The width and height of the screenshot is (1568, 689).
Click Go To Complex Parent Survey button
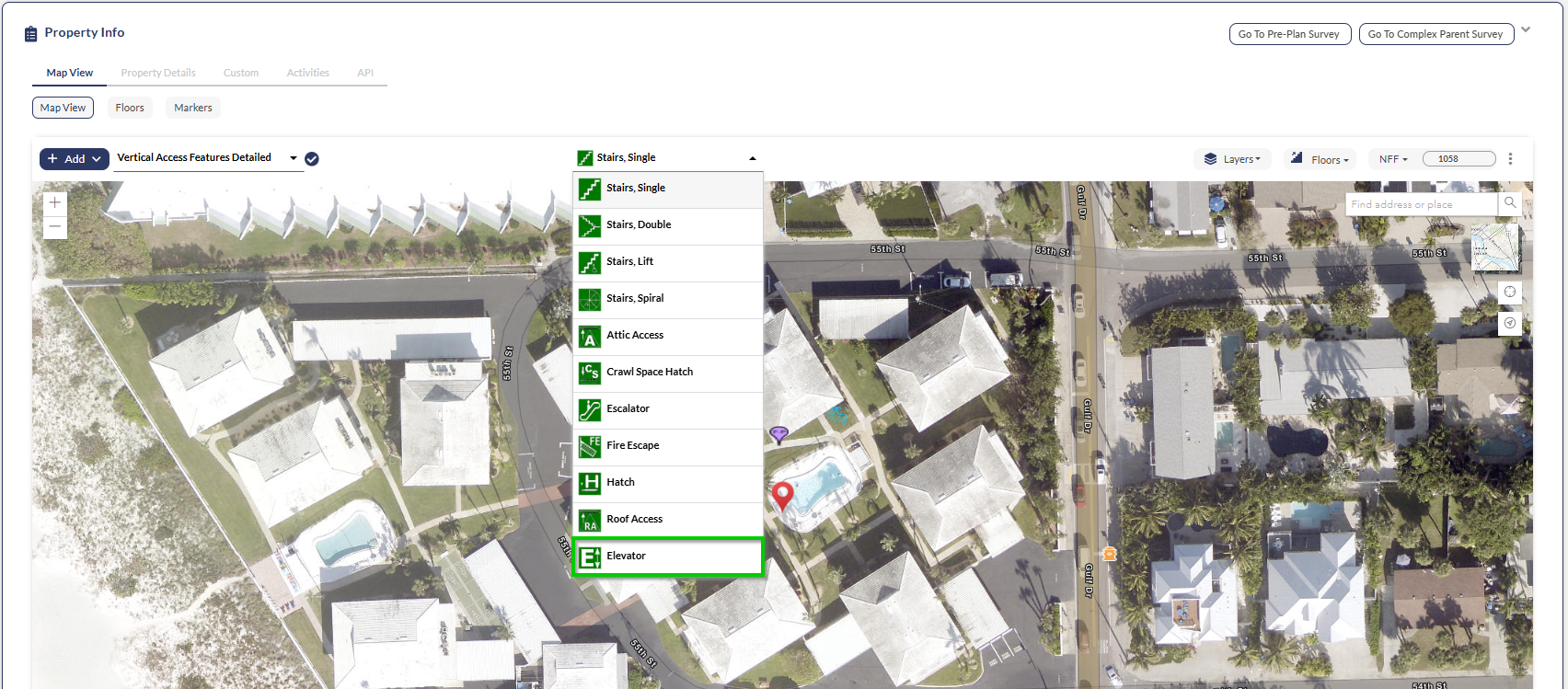1435,34
